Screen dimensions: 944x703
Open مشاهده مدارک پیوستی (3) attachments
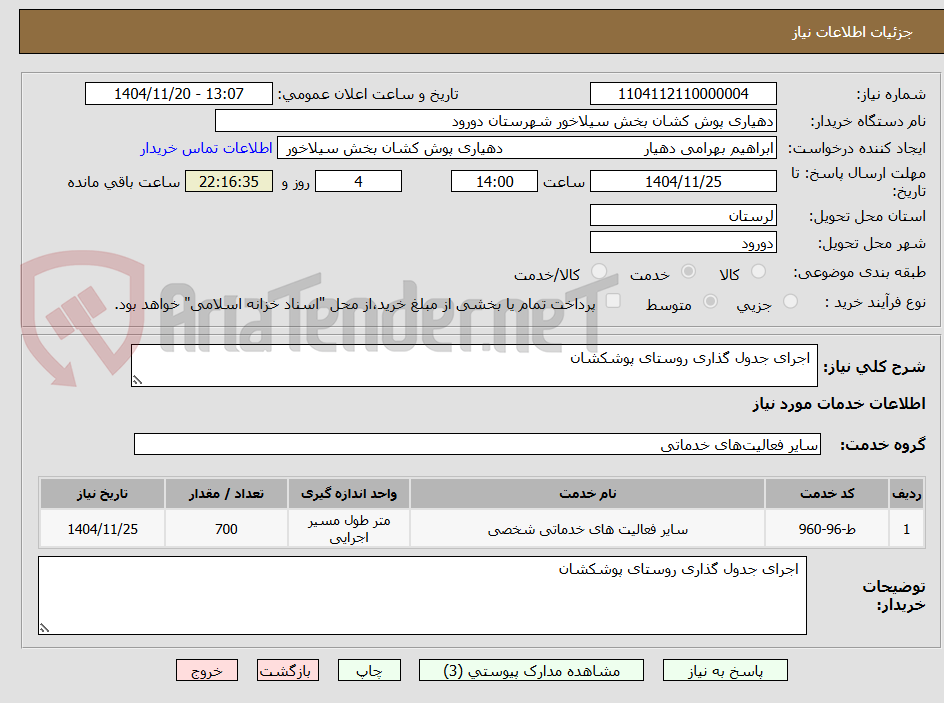tap(531, 670)
